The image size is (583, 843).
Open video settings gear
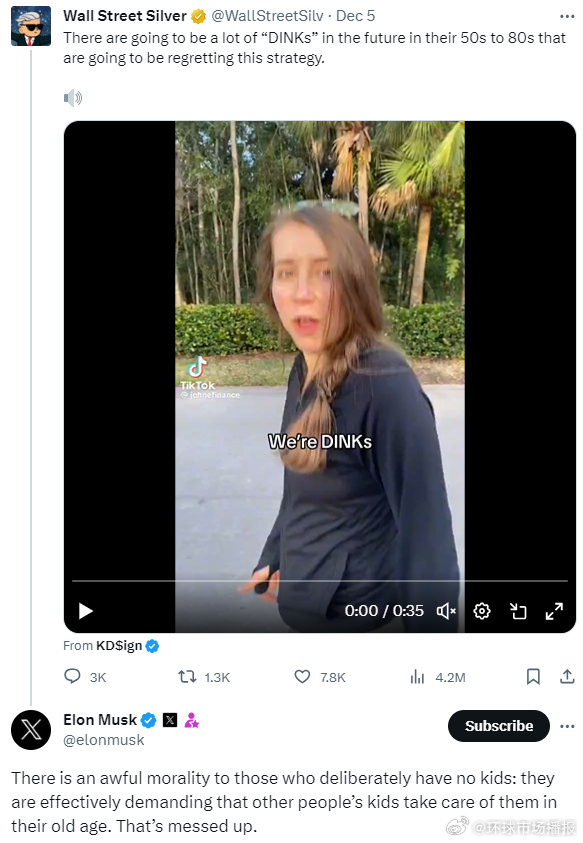481,611
